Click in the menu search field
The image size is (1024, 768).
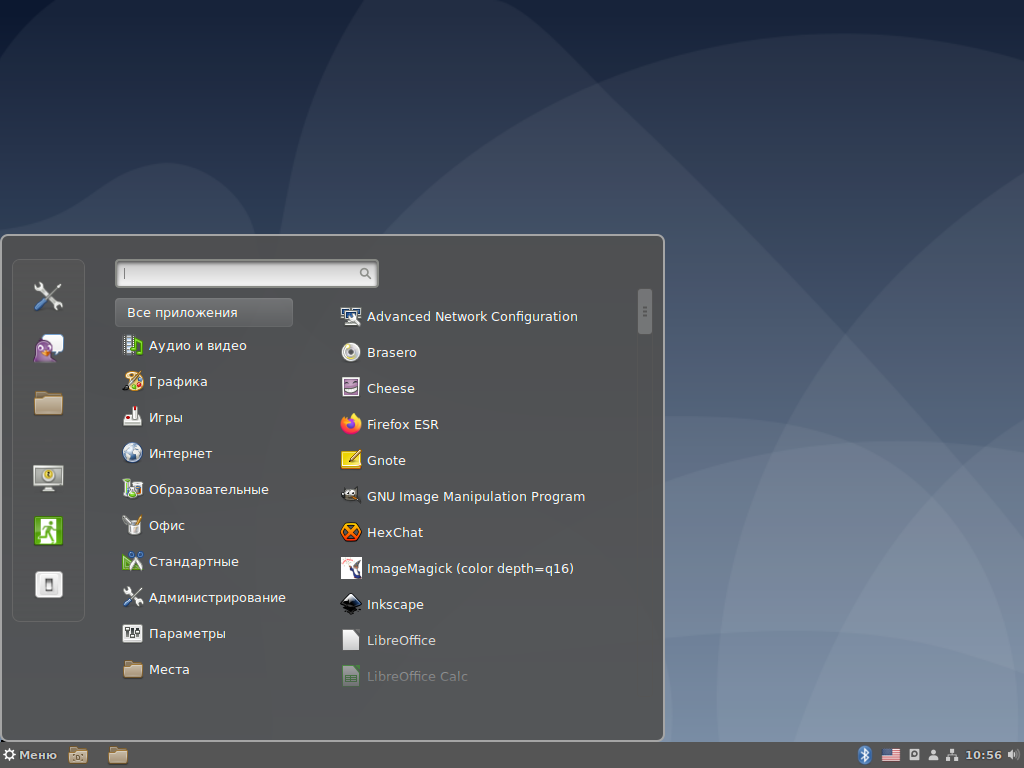(247, 274)
